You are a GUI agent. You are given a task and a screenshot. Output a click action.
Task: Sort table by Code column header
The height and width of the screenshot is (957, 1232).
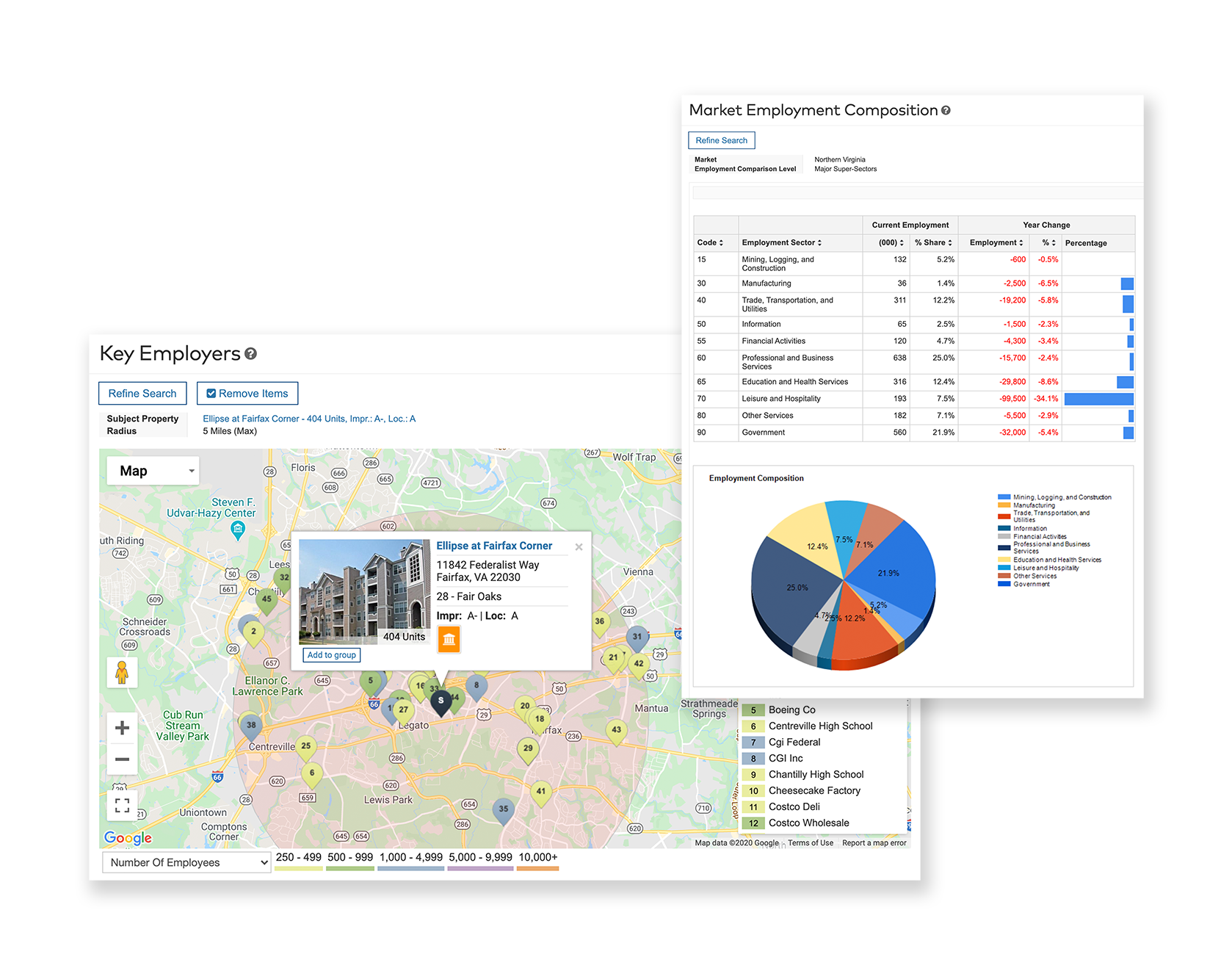(x=710, y=243)
